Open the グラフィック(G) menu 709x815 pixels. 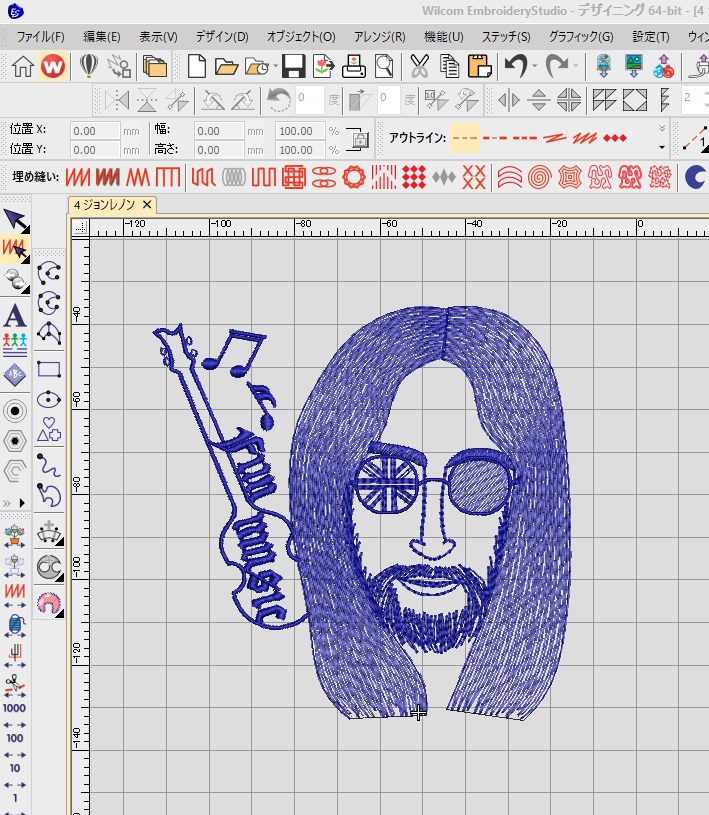(581, 37)
